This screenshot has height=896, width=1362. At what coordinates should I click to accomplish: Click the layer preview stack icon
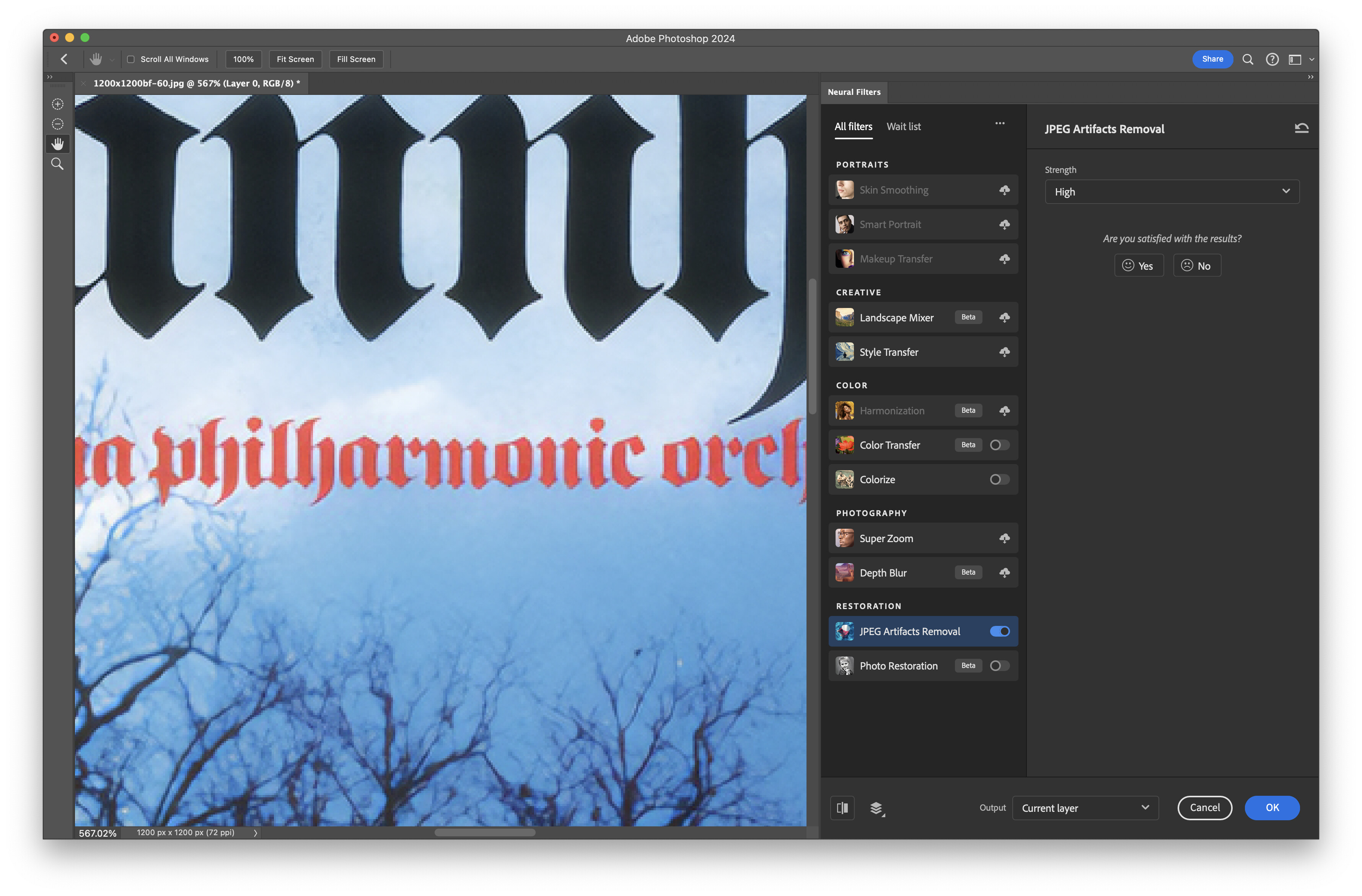pos(877,808)
